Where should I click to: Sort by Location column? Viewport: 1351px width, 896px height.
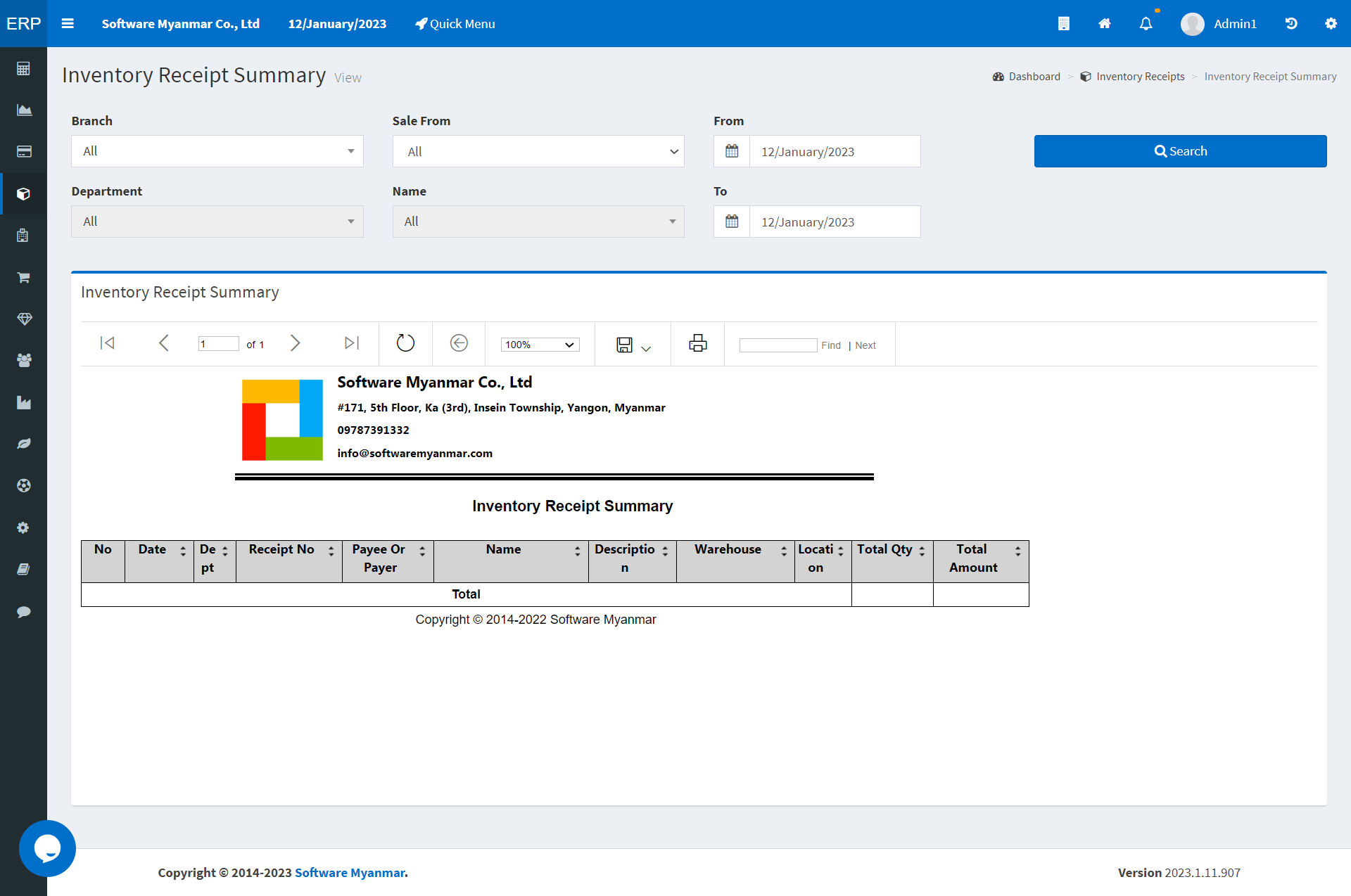pos(841,551)
